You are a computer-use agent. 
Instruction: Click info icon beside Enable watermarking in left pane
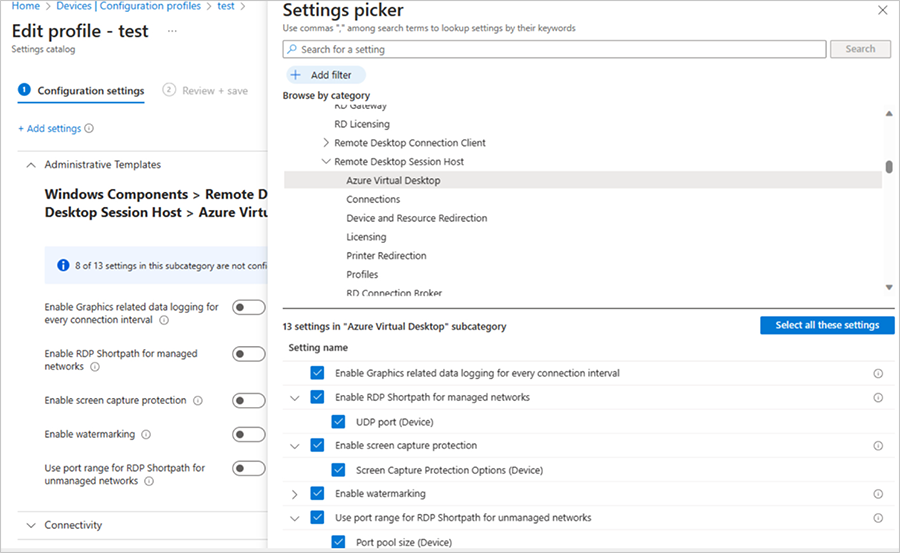[x=146, y=435]
